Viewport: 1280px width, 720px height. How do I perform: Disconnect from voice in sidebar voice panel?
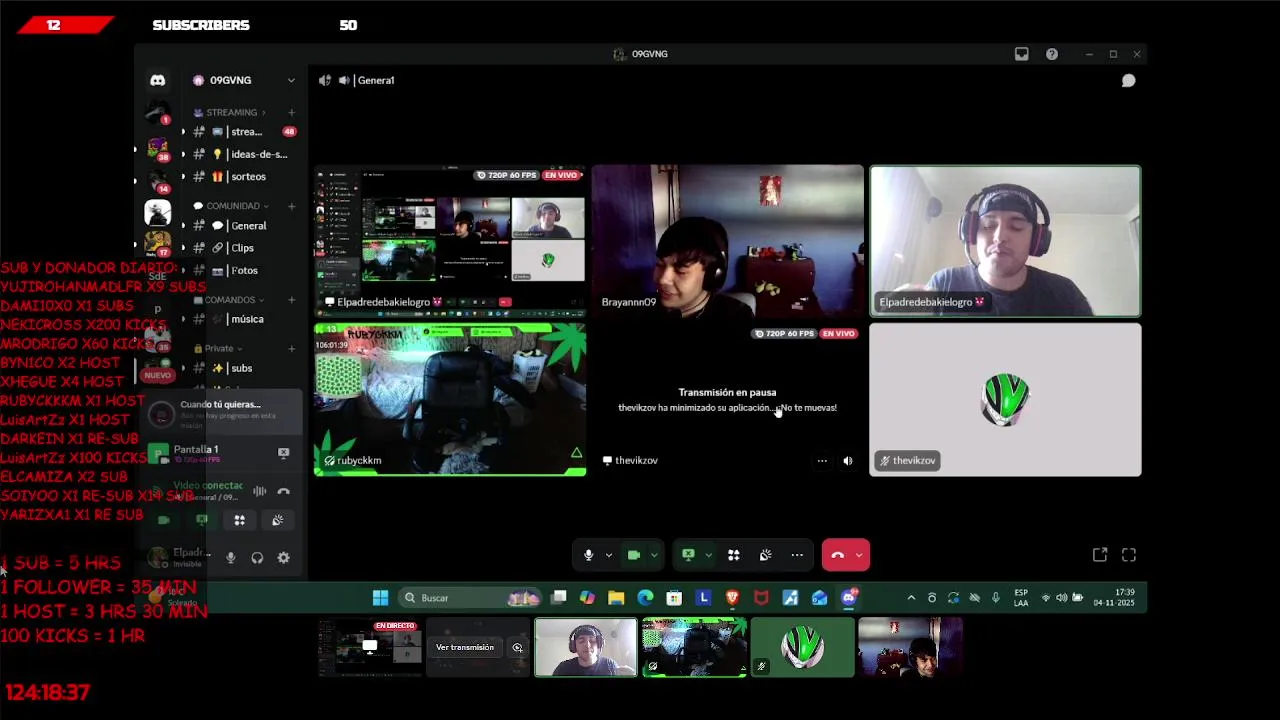point(283,491)
